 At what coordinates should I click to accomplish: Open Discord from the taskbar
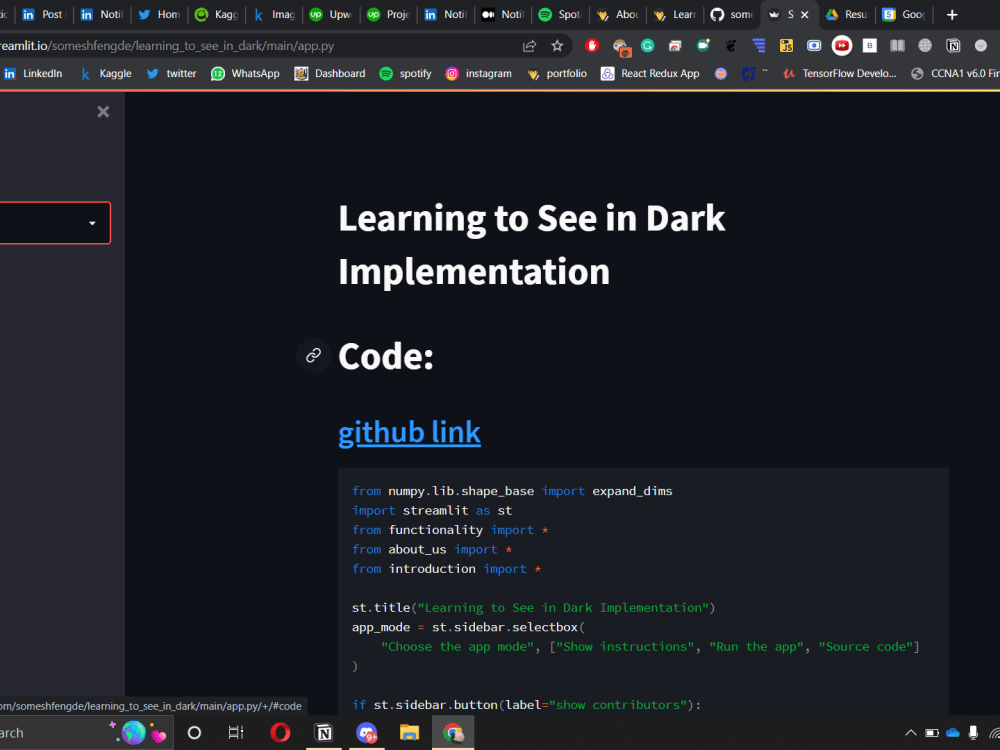click(367, 733)
